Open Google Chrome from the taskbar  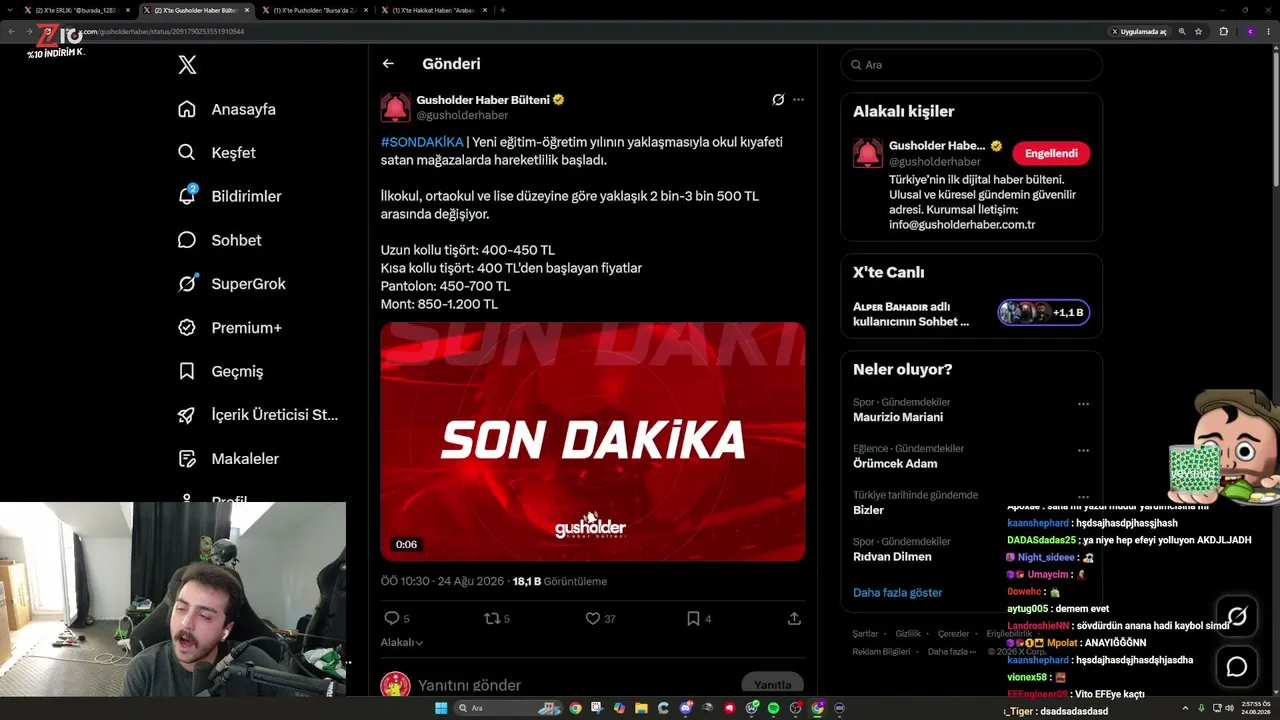coord(575,708)
